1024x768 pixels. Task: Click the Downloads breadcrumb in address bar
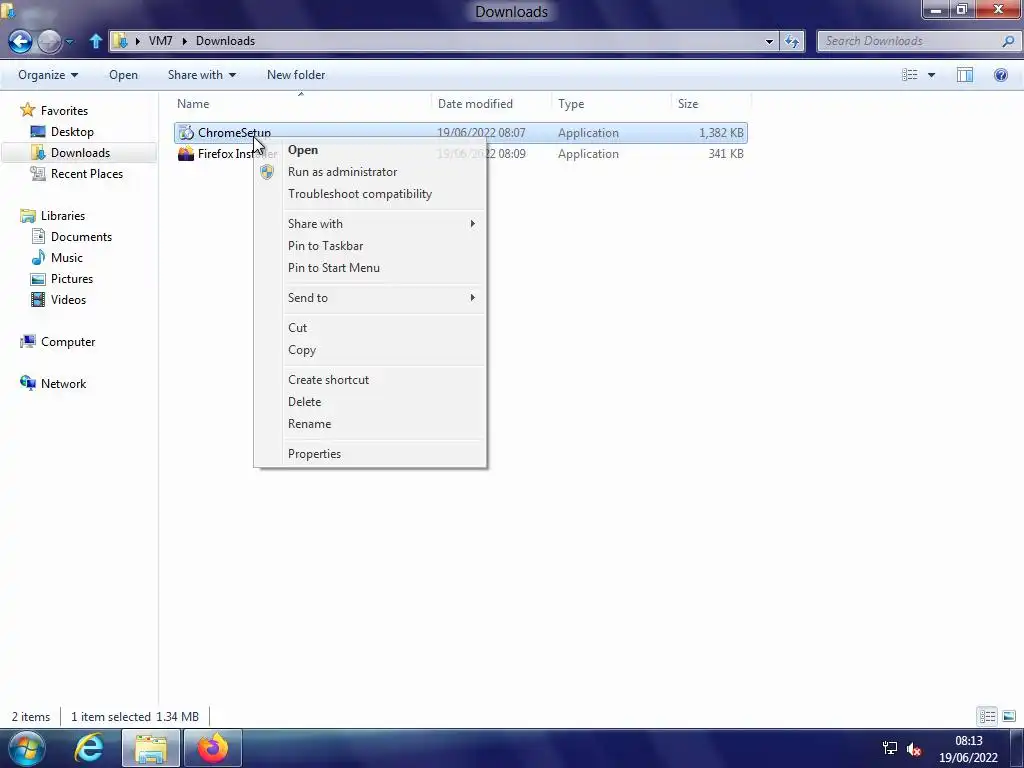pyautogui.click(x=225, y=40)
